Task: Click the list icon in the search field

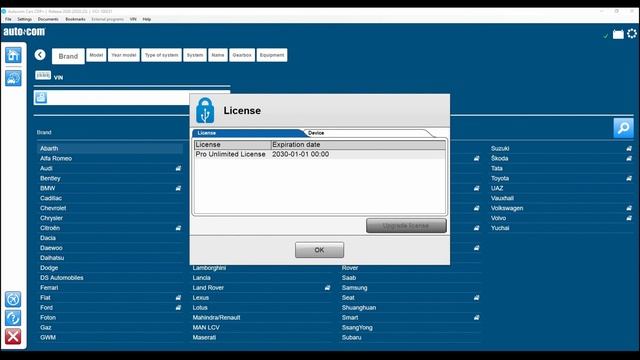Action: (40, 98)
